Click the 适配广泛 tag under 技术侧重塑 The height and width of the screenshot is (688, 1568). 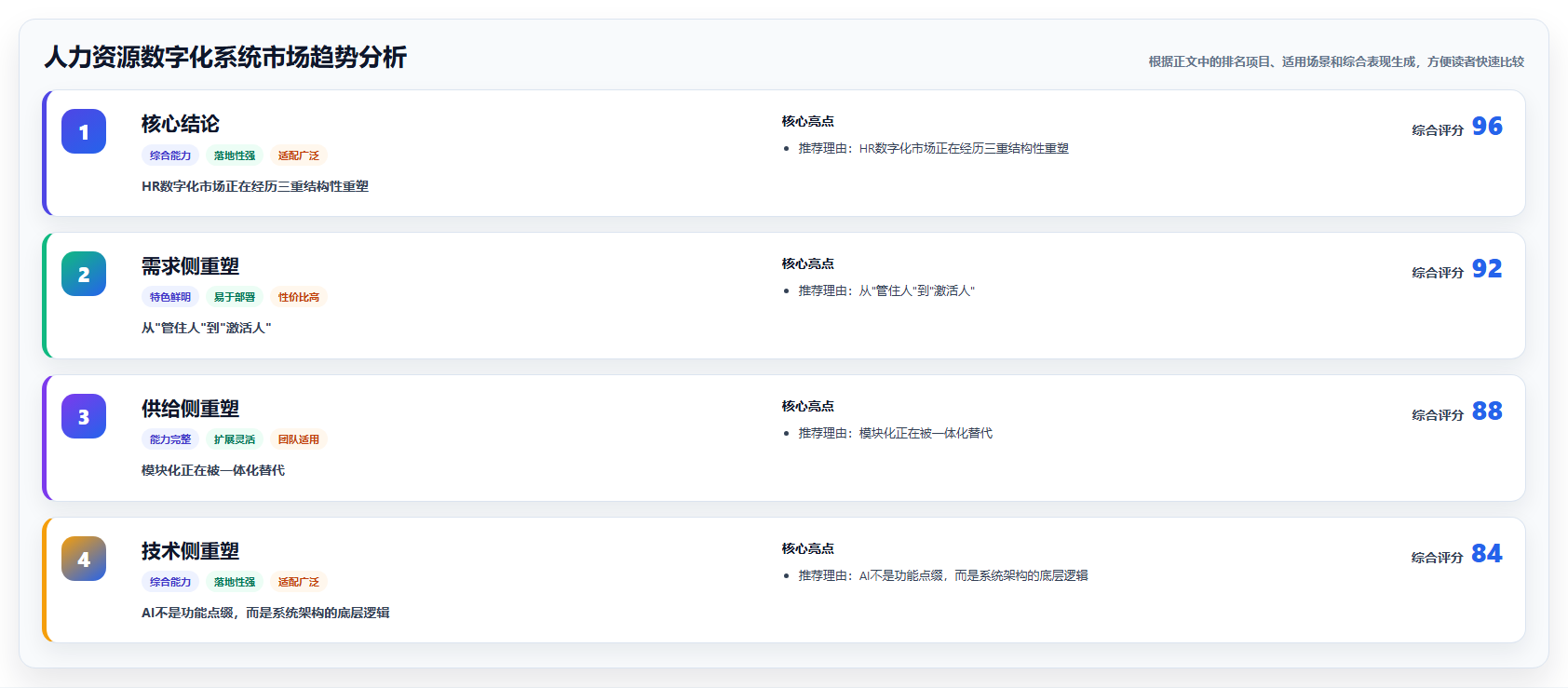299,582
